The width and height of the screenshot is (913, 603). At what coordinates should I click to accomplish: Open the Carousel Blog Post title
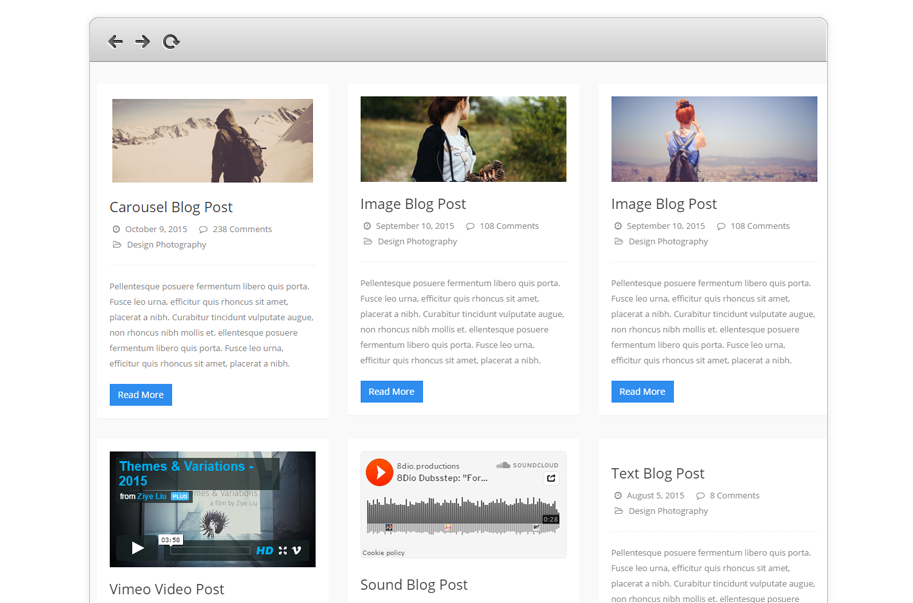click(171, 207)
